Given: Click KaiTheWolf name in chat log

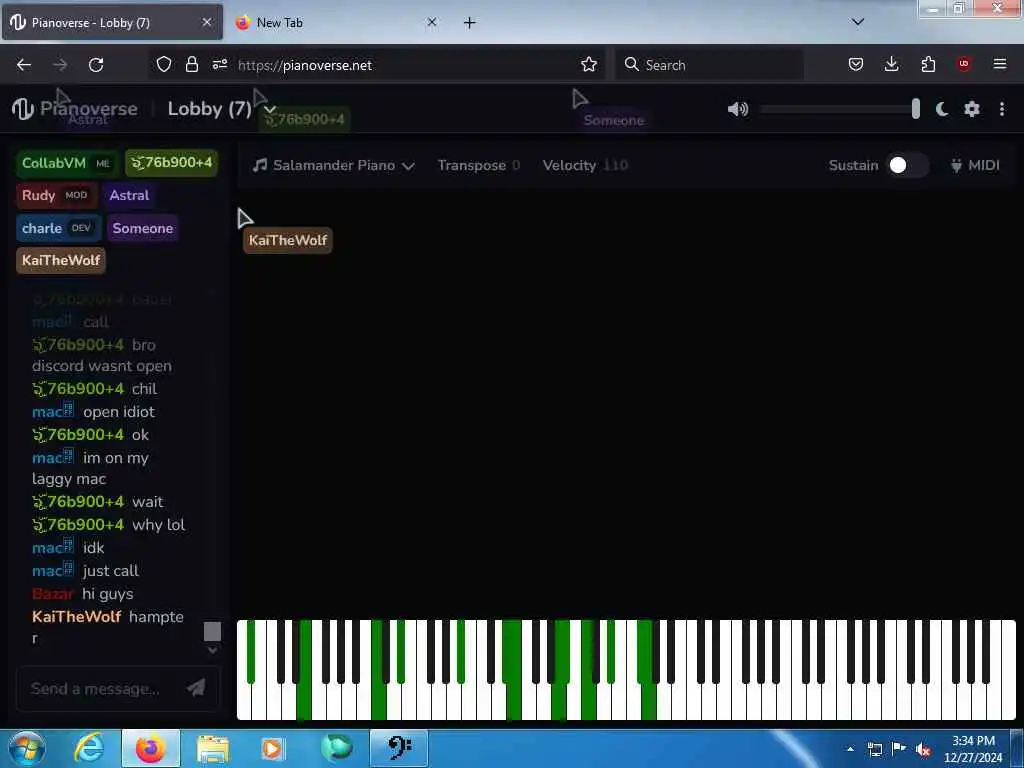Looking at the screenshot, I should (x=76, y=617).
